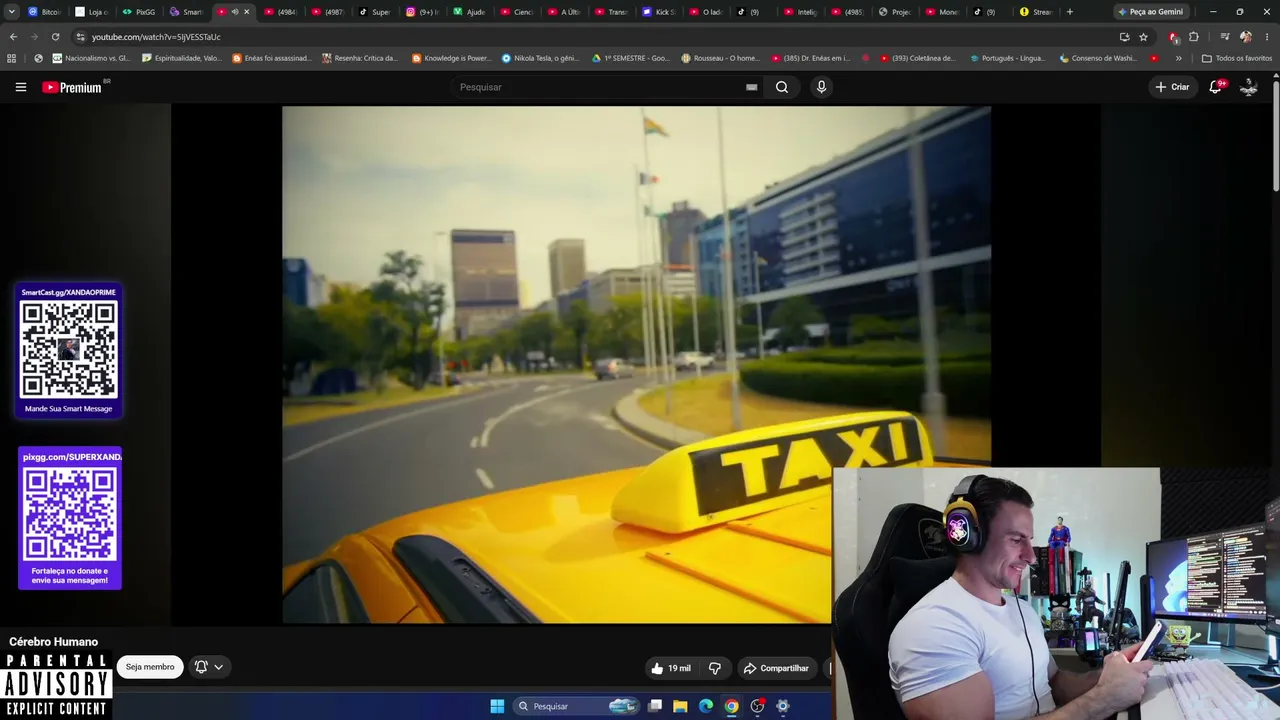Screen dimensions: 1280x720
Task: Switch to the PixGG tab
Action: (x=139, y=12)
